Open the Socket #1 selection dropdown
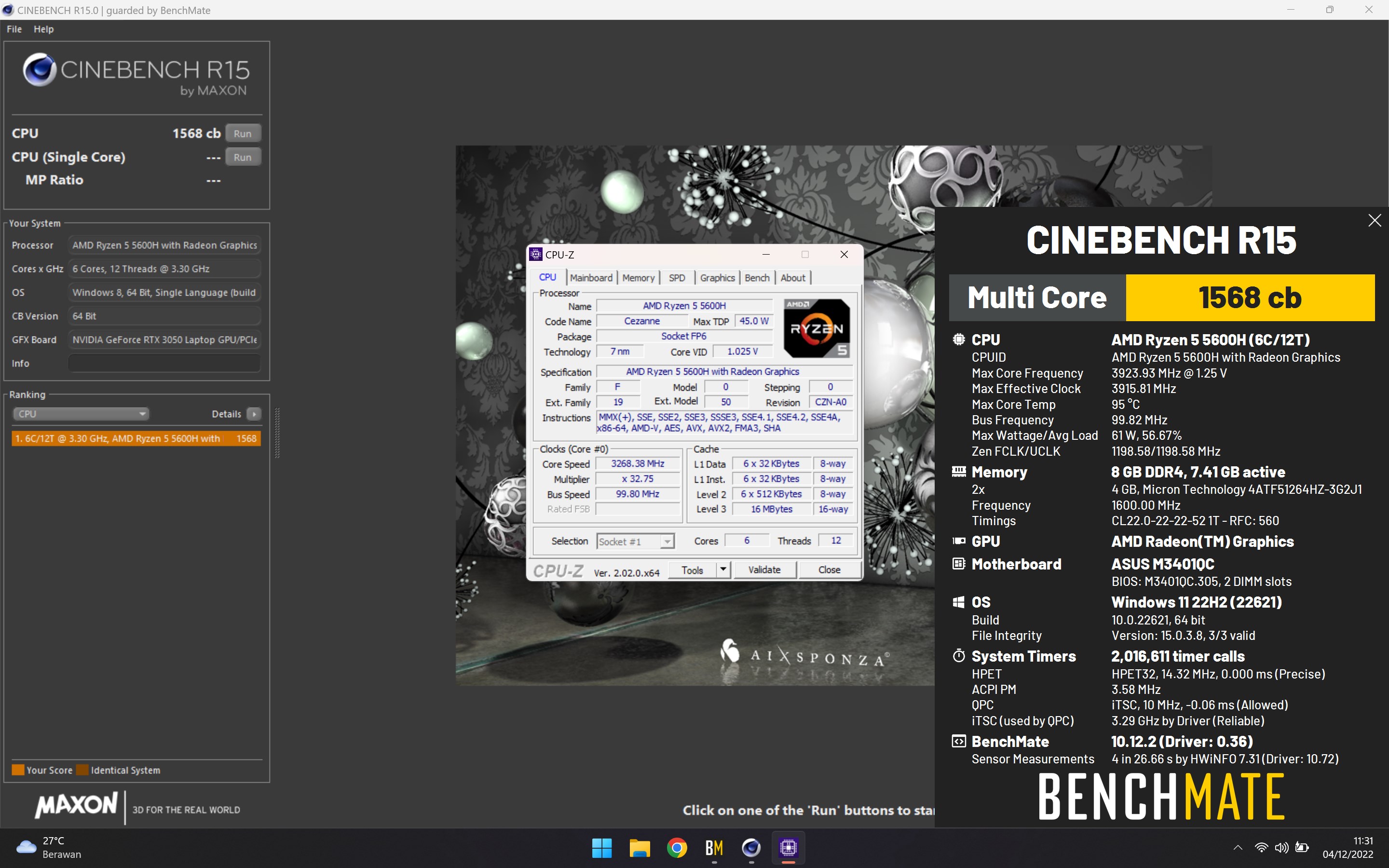Screen dimensions: 1389x868 pos(635,542)
